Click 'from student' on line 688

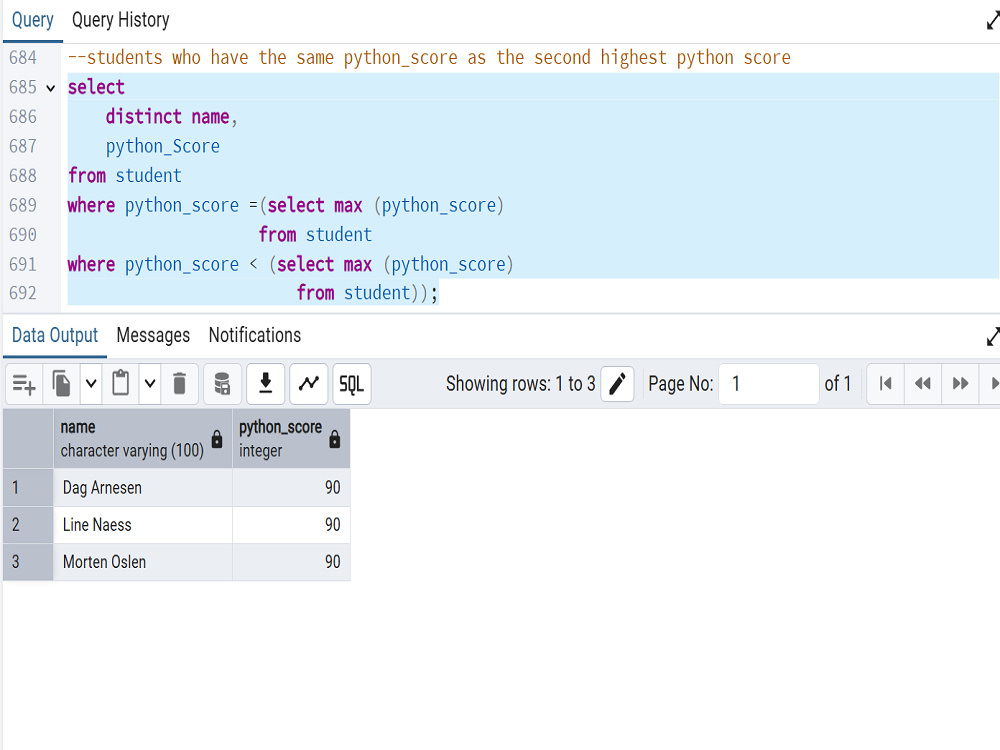125,175
